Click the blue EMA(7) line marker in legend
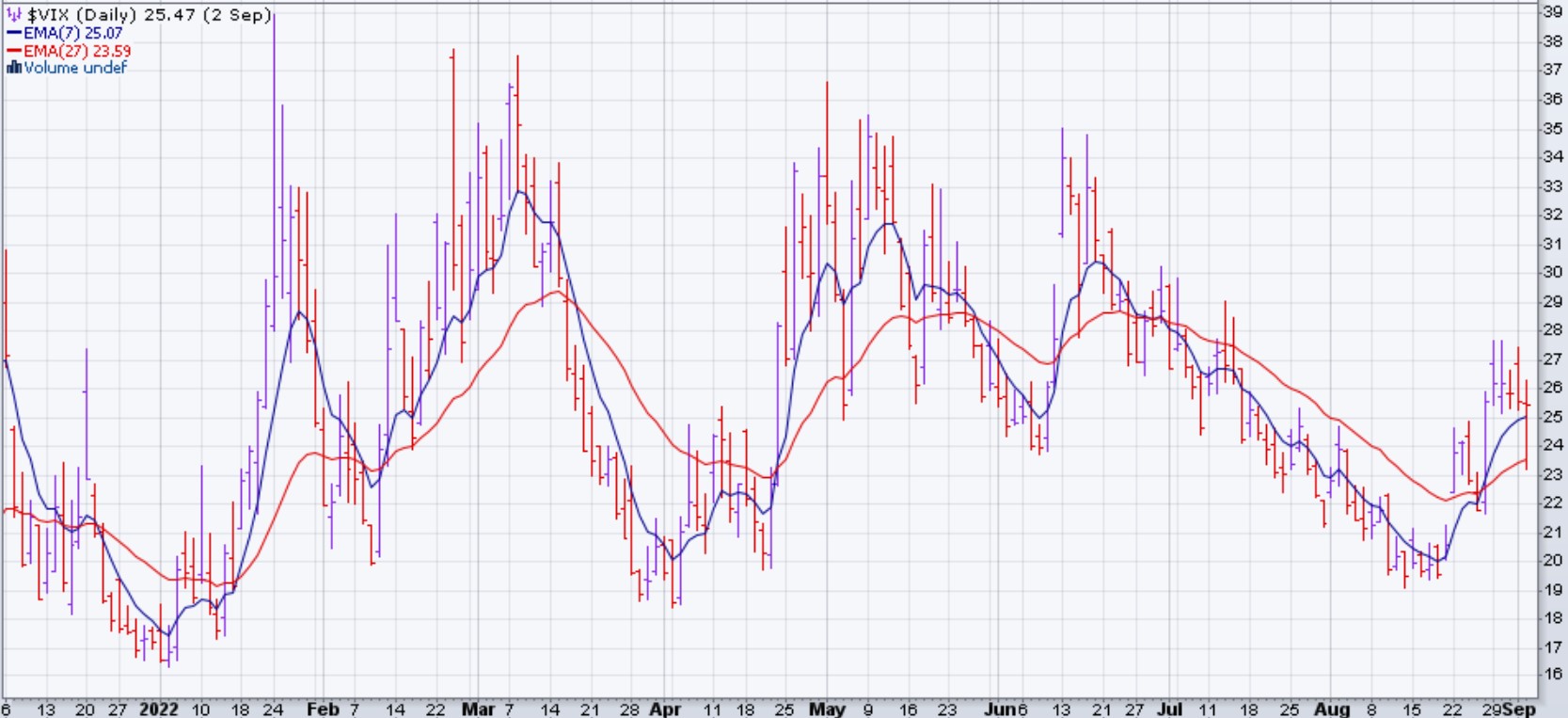1568x718 pixels. (x=14, y=33)
